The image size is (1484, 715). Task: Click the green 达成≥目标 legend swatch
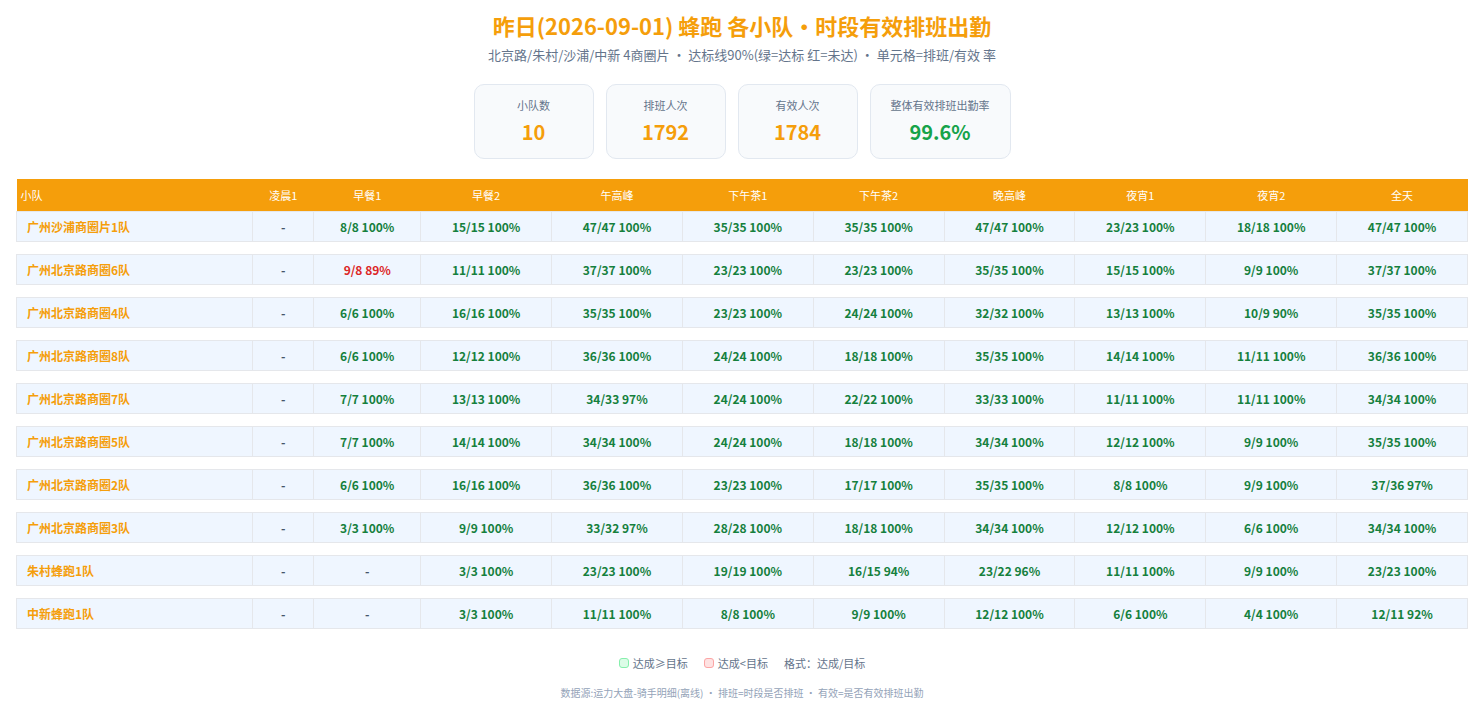click(624, 663)
